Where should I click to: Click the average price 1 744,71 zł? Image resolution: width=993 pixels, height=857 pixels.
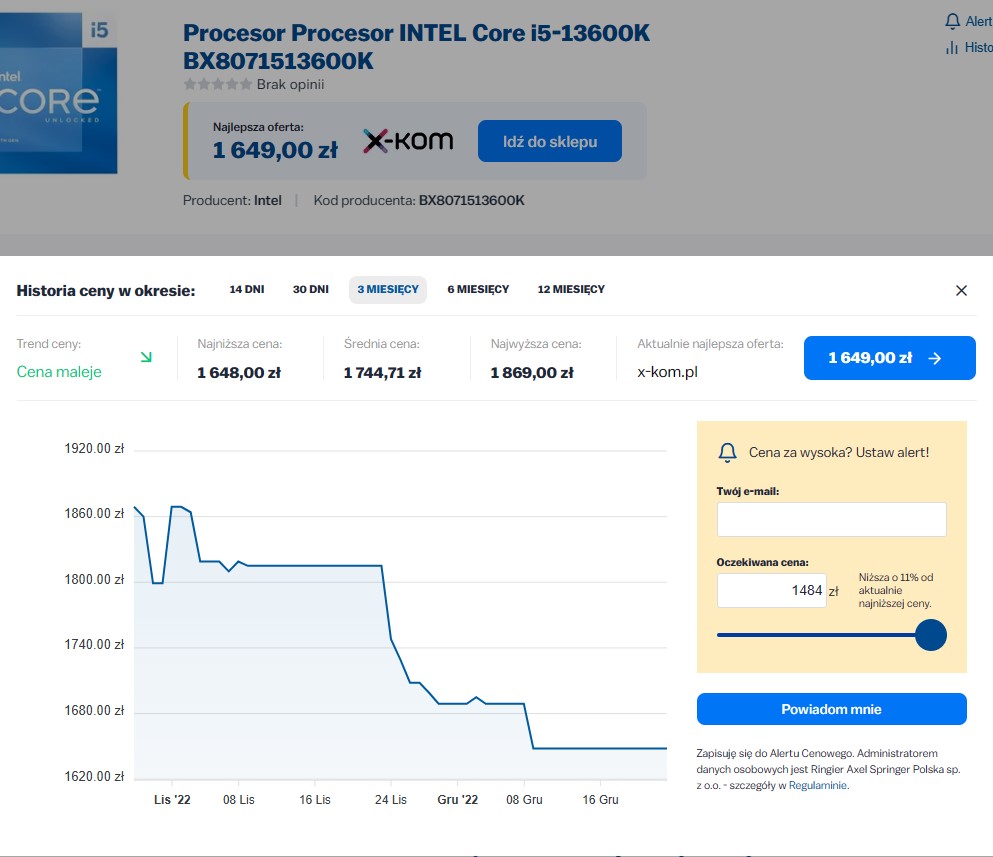pyautogui.click(x=382, y=372)
